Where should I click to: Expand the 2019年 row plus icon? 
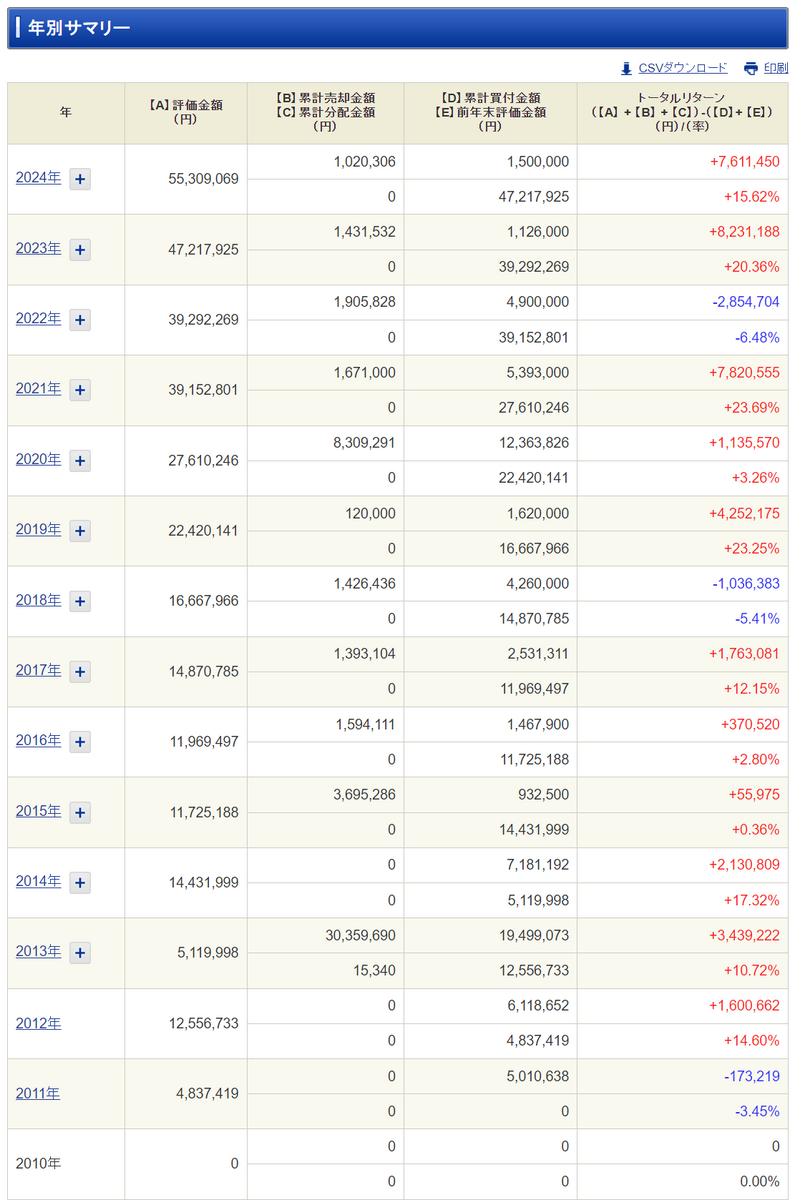coord(80,531)
